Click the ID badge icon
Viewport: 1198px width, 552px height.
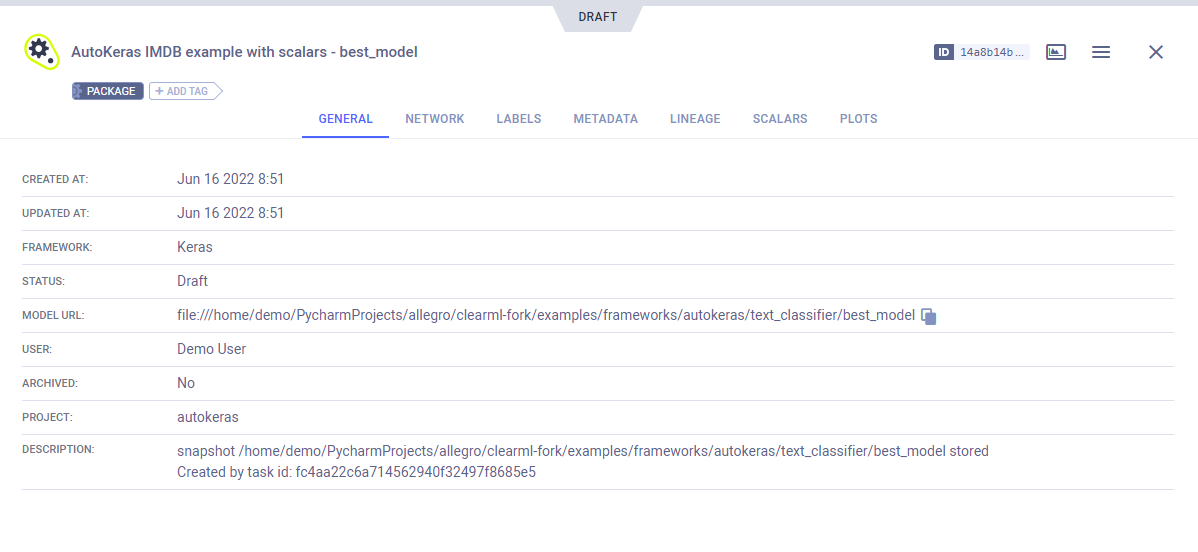[943, 52]
